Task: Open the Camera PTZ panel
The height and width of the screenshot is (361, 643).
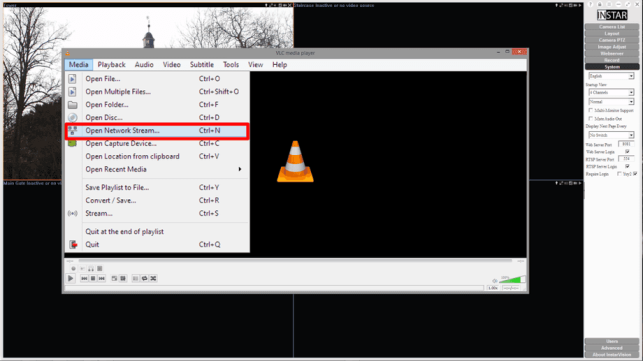Action: 611,40
